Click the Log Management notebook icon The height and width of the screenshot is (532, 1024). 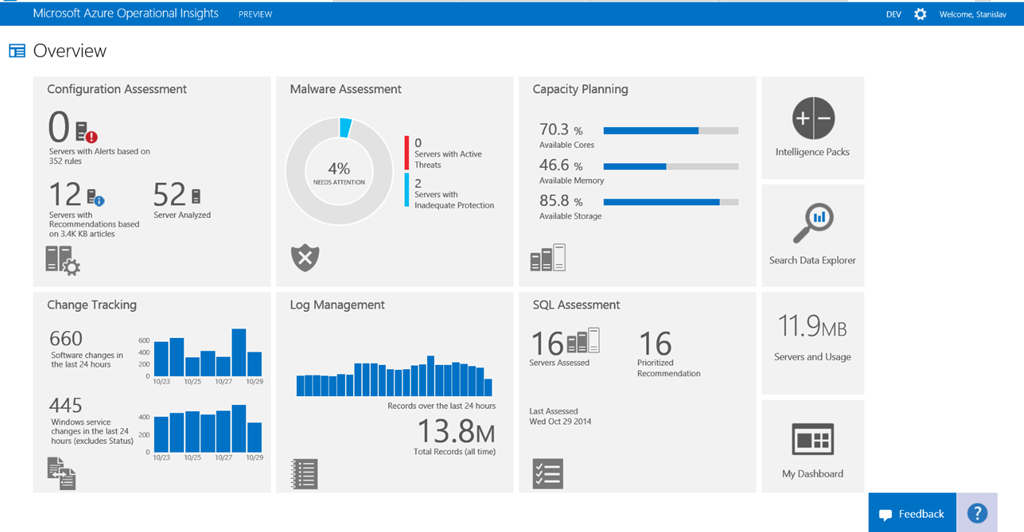[x=304, y=472]
